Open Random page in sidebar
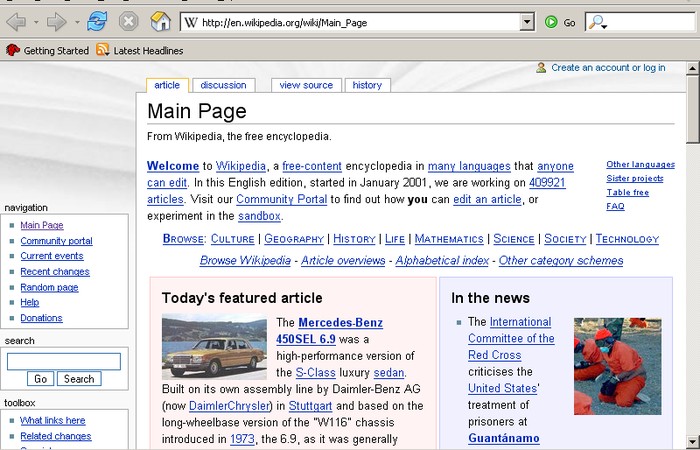Screen dimensions: 700x450 coord(49,287)
